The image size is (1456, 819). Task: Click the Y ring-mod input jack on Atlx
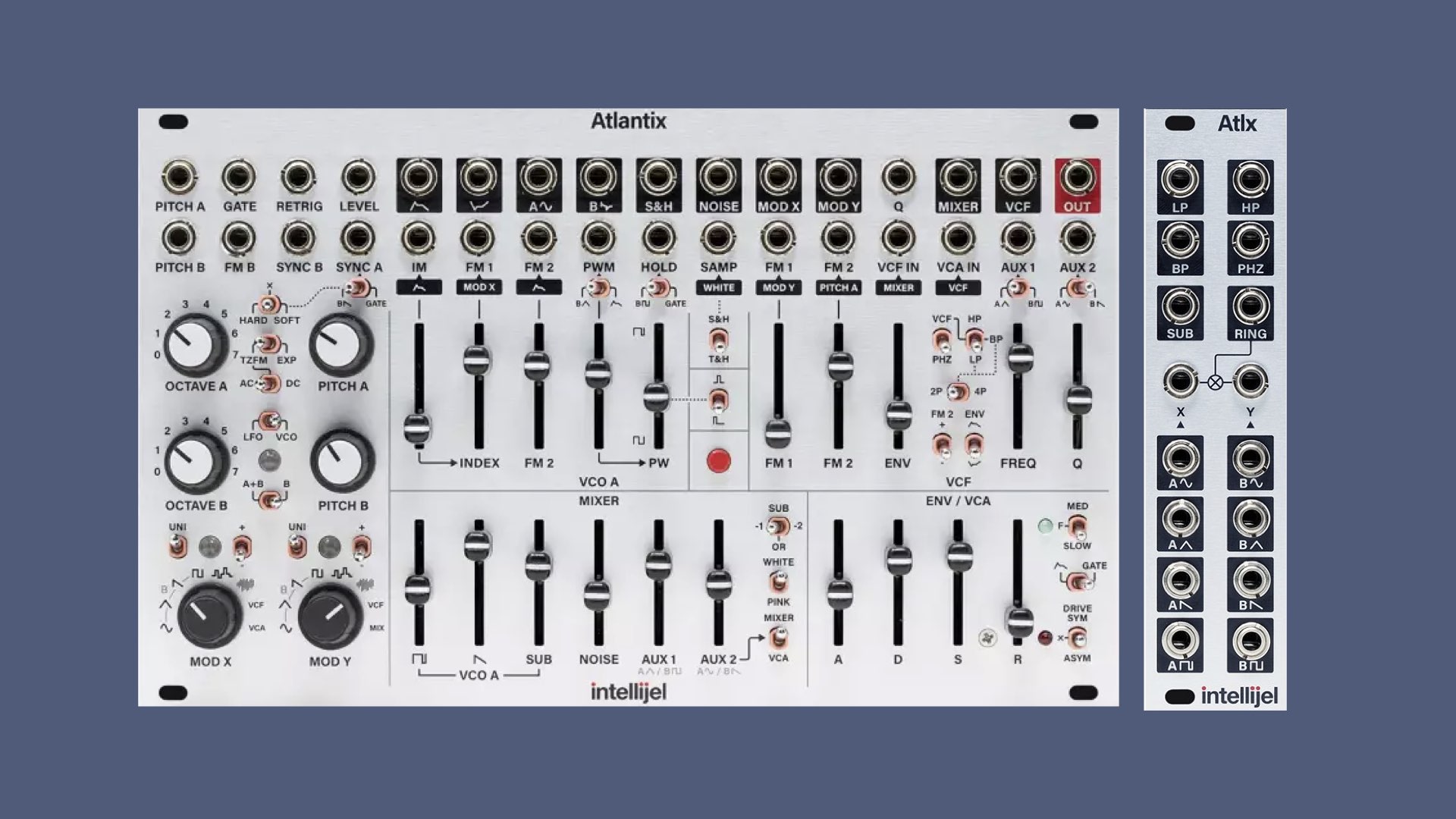[1250, 381]
